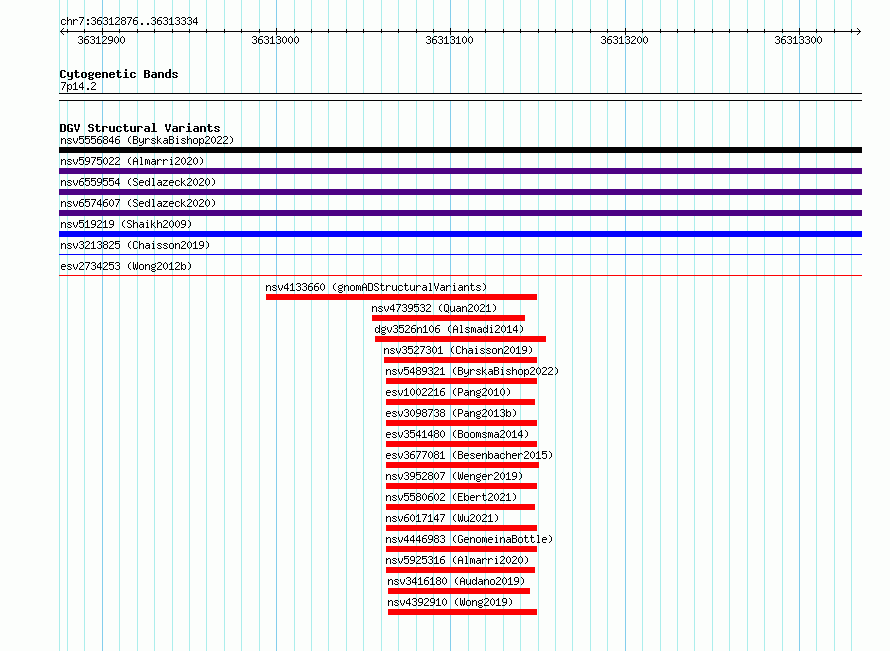890x651 pixels.
Task: Click the red bar under esv3677081
Action: pyautogui.click(x=463, y=465)
